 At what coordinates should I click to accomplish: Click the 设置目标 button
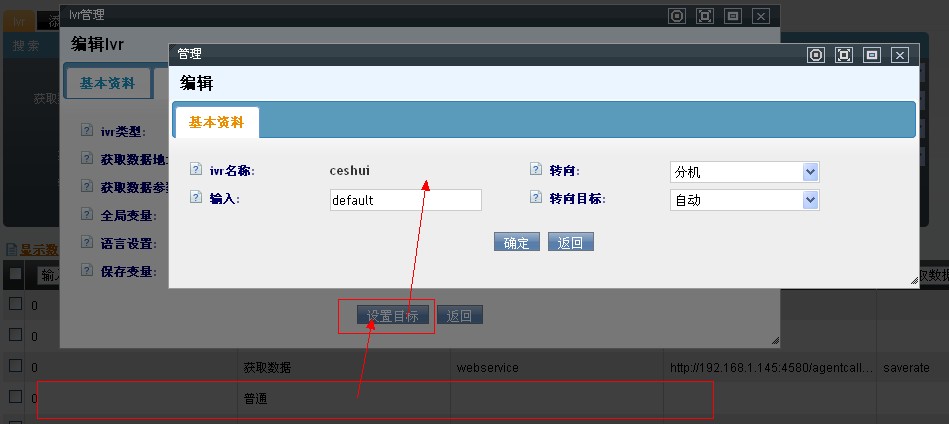coord(392,316)
